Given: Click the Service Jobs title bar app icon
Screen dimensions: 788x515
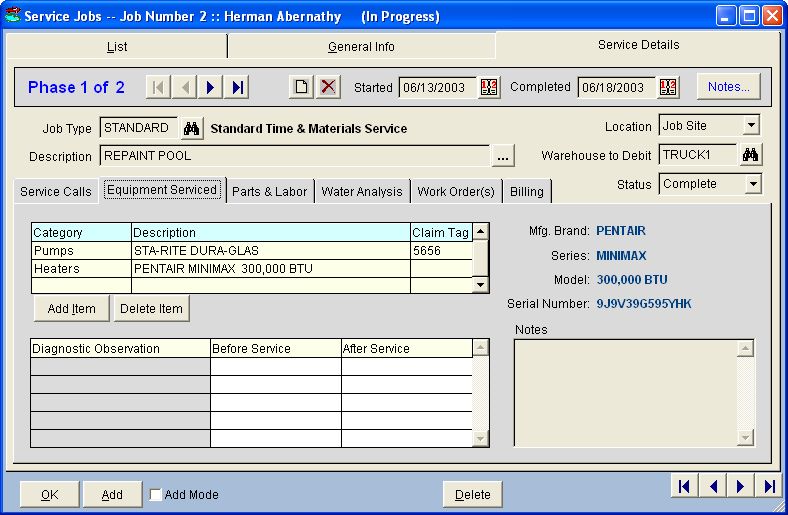Looking at the screenshot, I should pos(13,16).
